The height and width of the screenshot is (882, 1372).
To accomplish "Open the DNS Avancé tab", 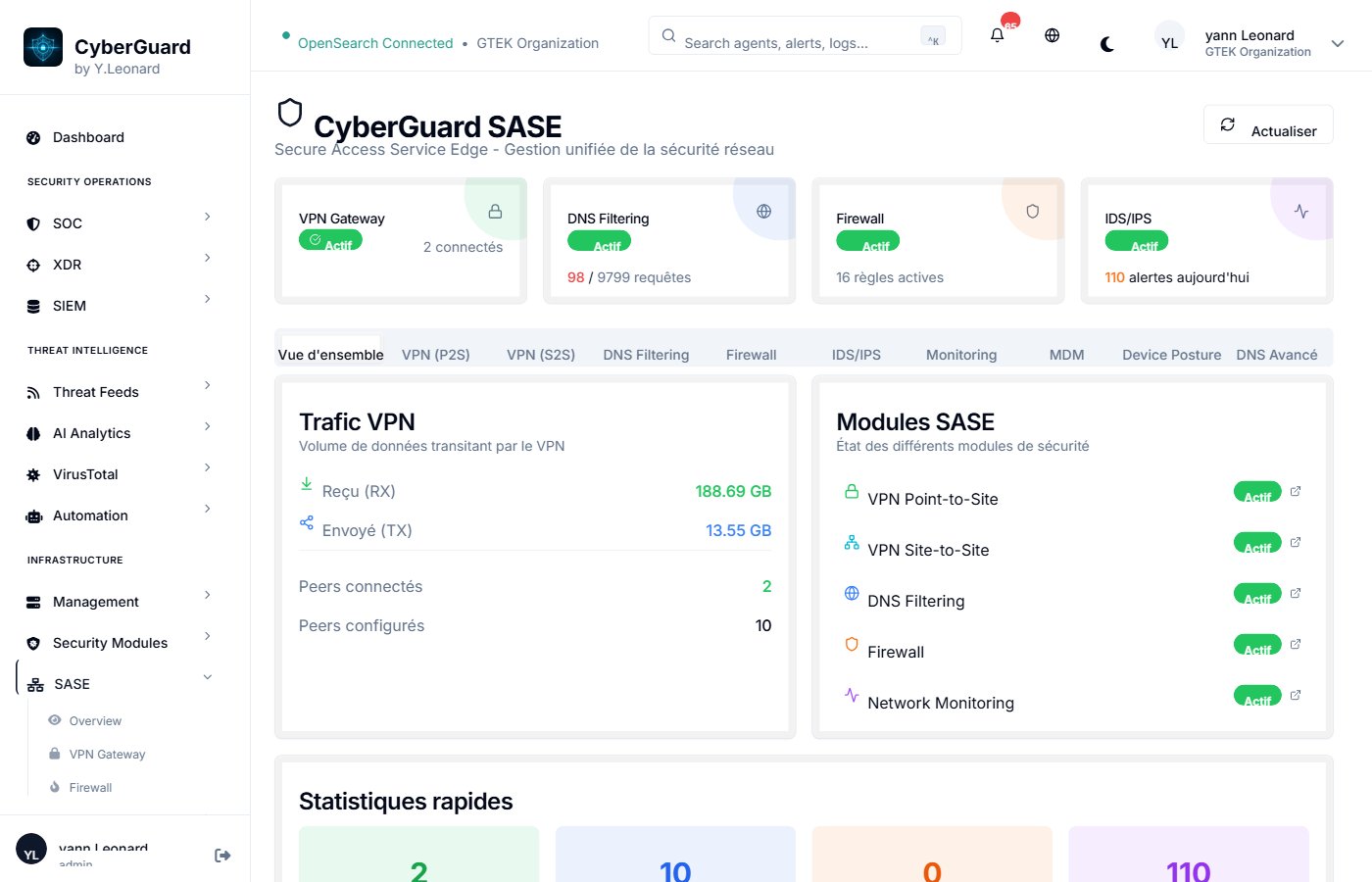I will point(1277,354).
